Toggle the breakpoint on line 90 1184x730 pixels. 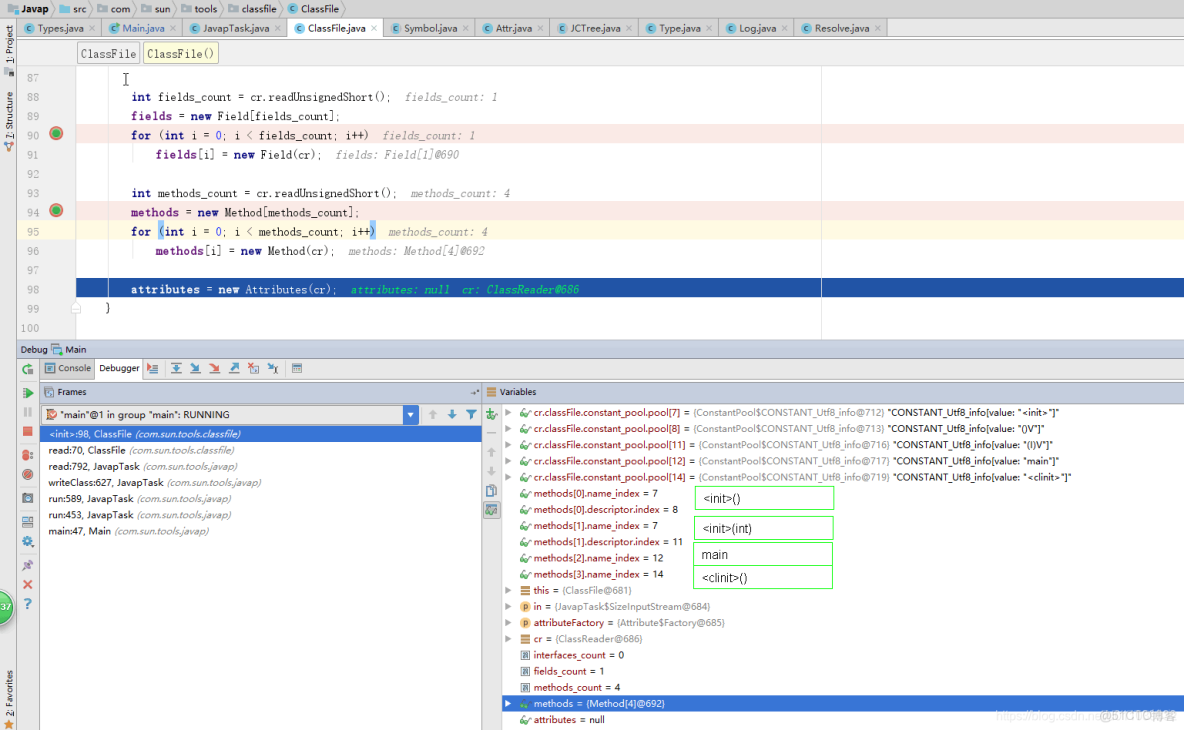pyautogui.click(x=56, y=132)
